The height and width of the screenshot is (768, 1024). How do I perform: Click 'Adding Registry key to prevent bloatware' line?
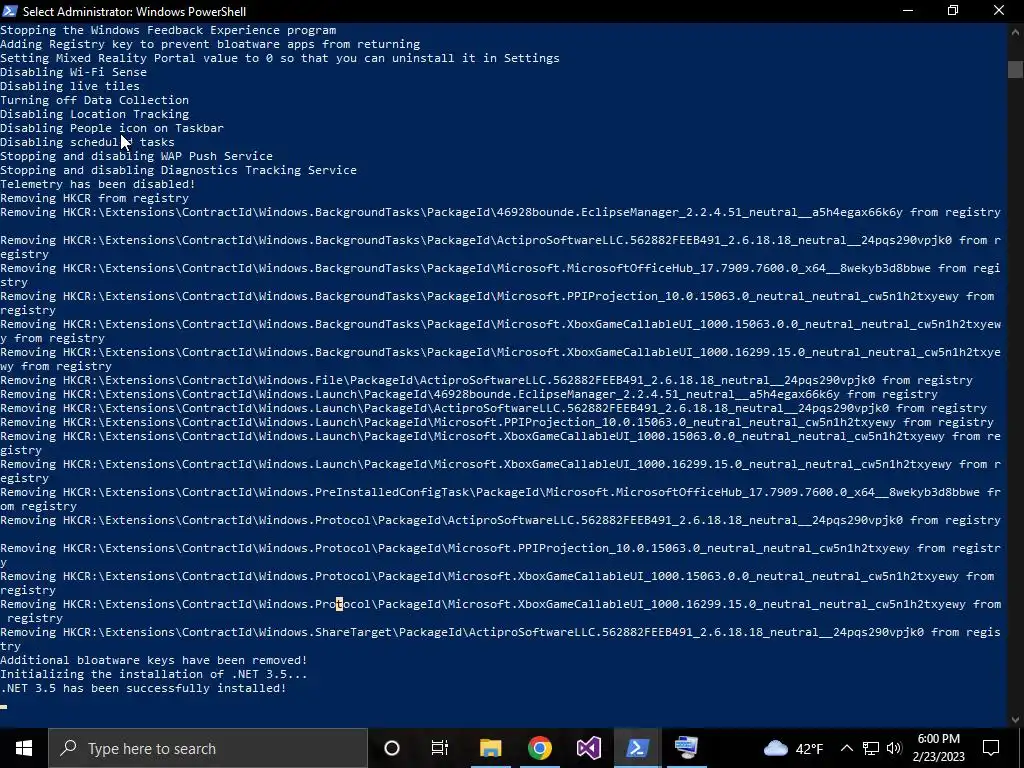[210, 44]
